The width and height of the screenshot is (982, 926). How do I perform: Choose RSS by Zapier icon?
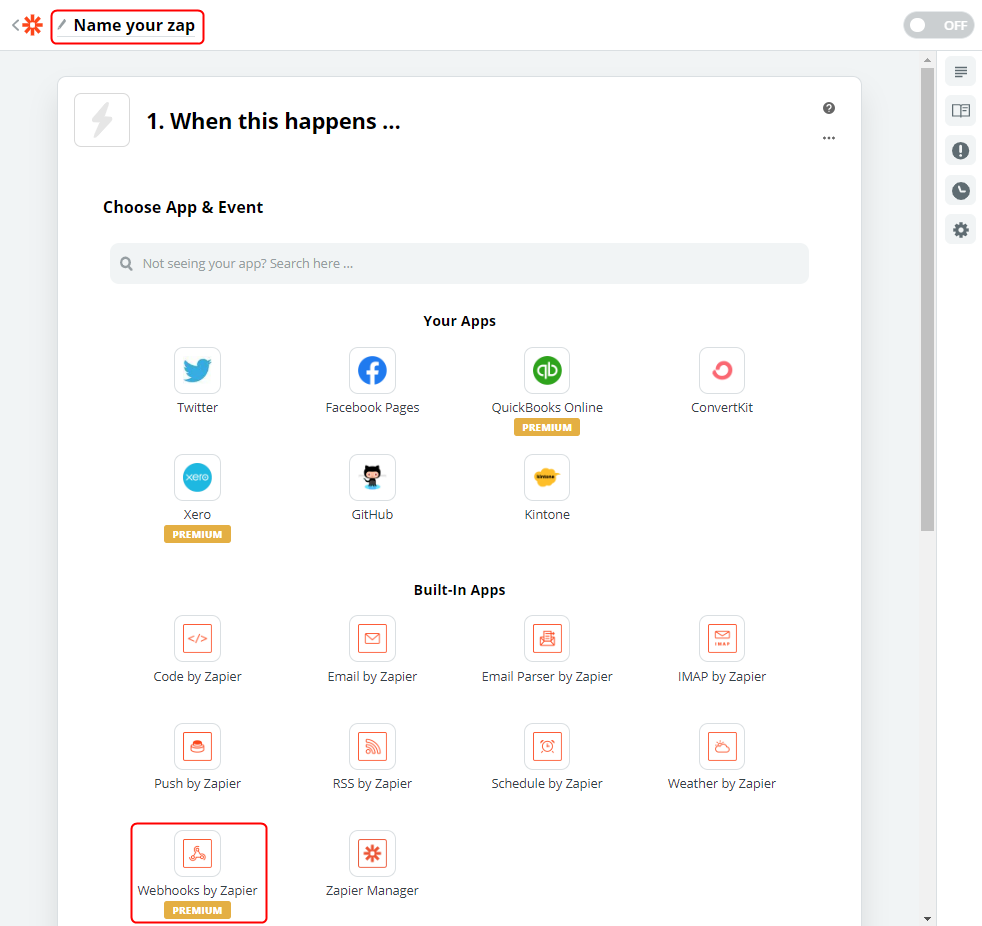pyautogui.click(x=372, y=746)
